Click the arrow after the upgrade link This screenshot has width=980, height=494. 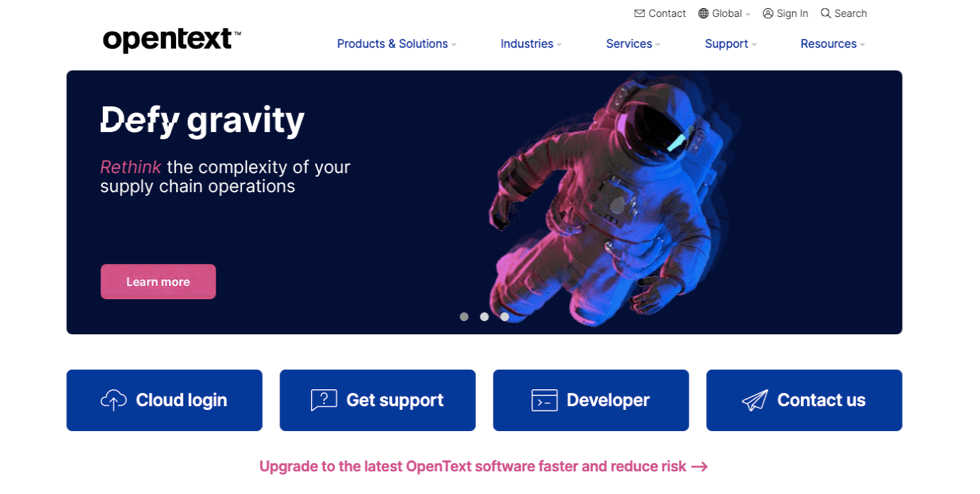coord(699,466)
